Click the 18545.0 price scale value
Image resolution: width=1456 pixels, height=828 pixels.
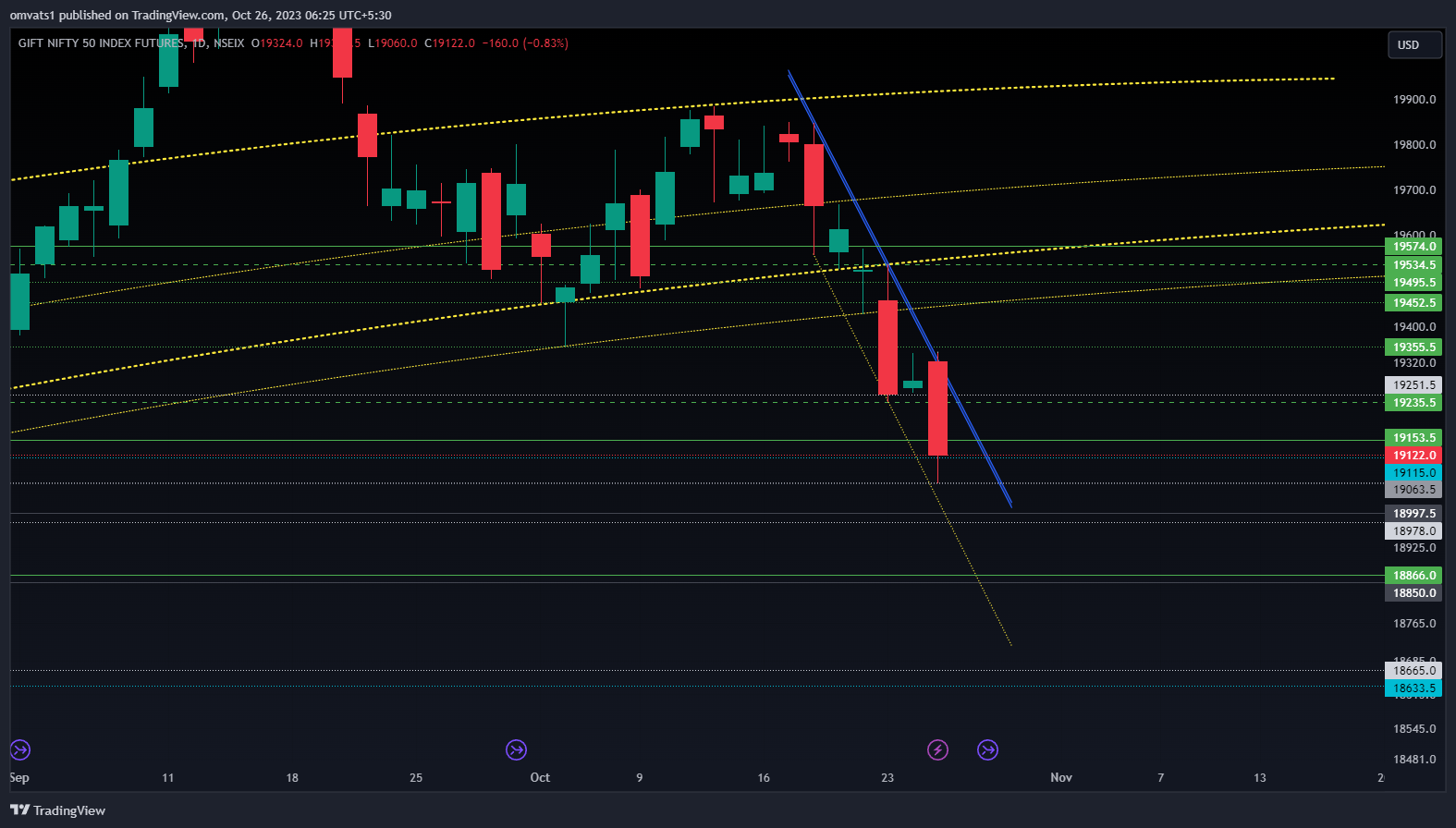pos(1414,729)
